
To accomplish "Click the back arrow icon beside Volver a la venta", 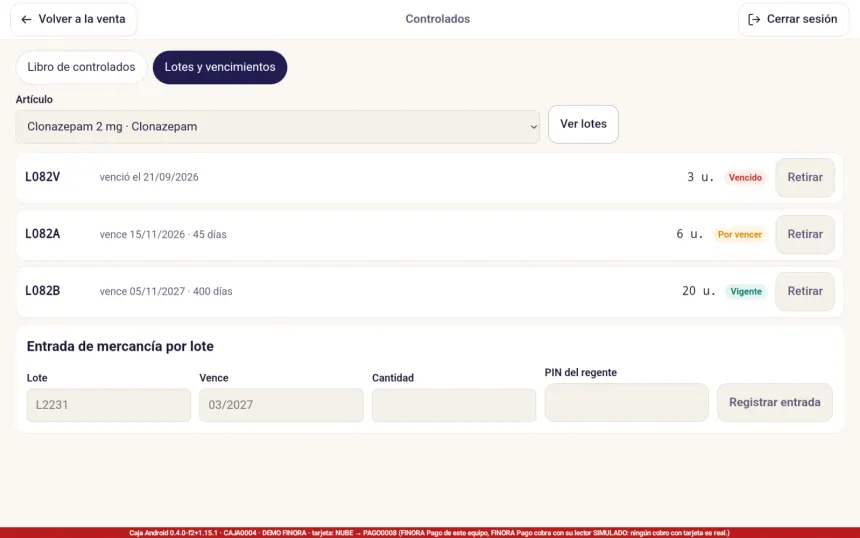I will coord(26,19).
